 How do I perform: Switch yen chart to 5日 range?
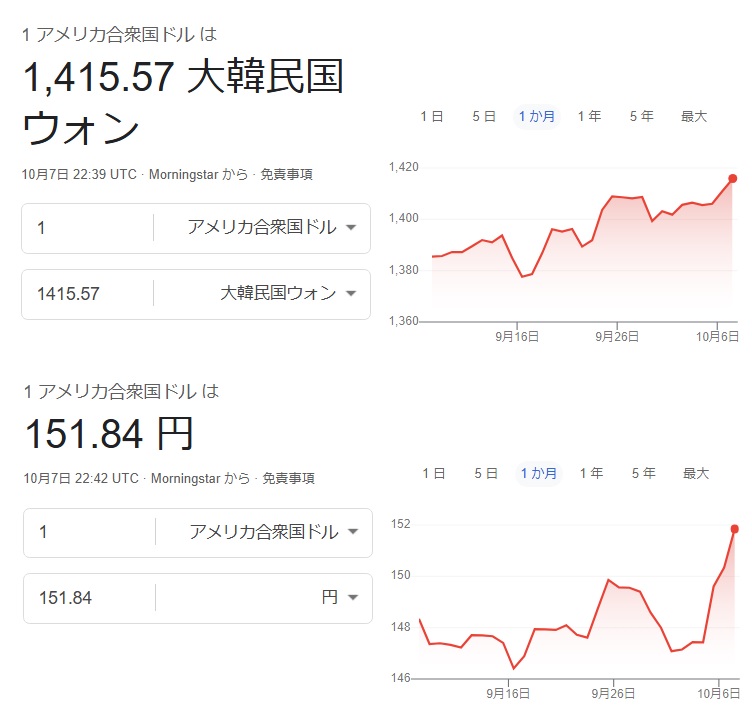click(486, 473)
